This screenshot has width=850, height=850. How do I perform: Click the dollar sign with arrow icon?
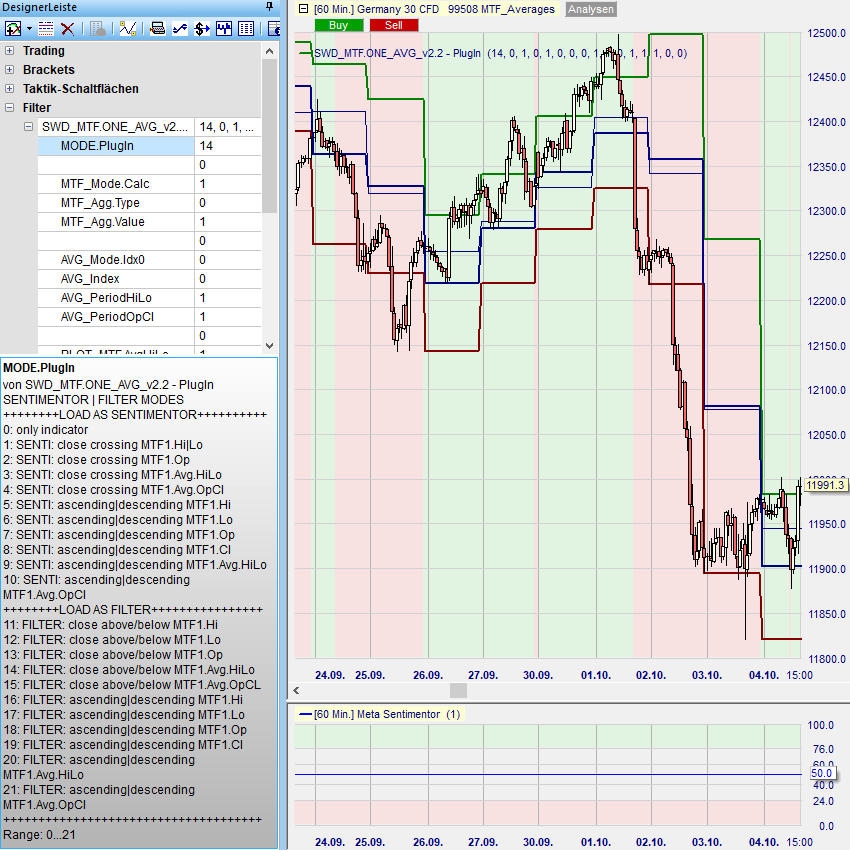pyautogui.click(x=202, y=28)
